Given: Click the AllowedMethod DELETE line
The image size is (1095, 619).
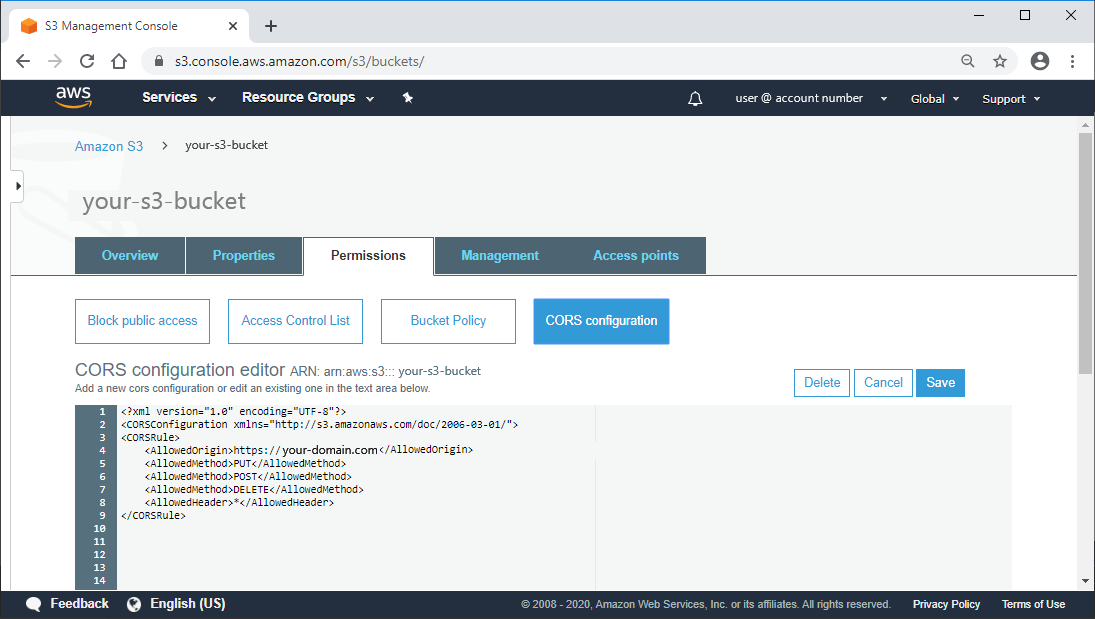Looking at the screenshot, I should tap(254, 490).
